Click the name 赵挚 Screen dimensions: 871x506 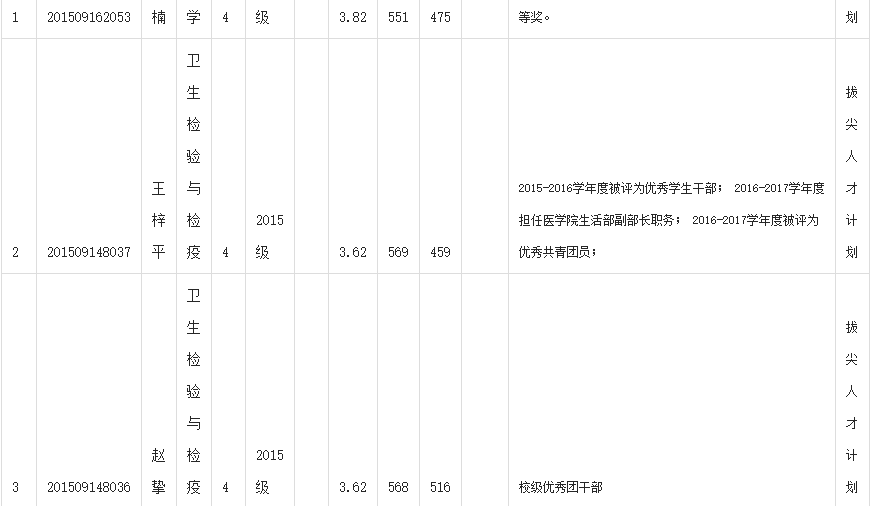(x=157, y=471)
